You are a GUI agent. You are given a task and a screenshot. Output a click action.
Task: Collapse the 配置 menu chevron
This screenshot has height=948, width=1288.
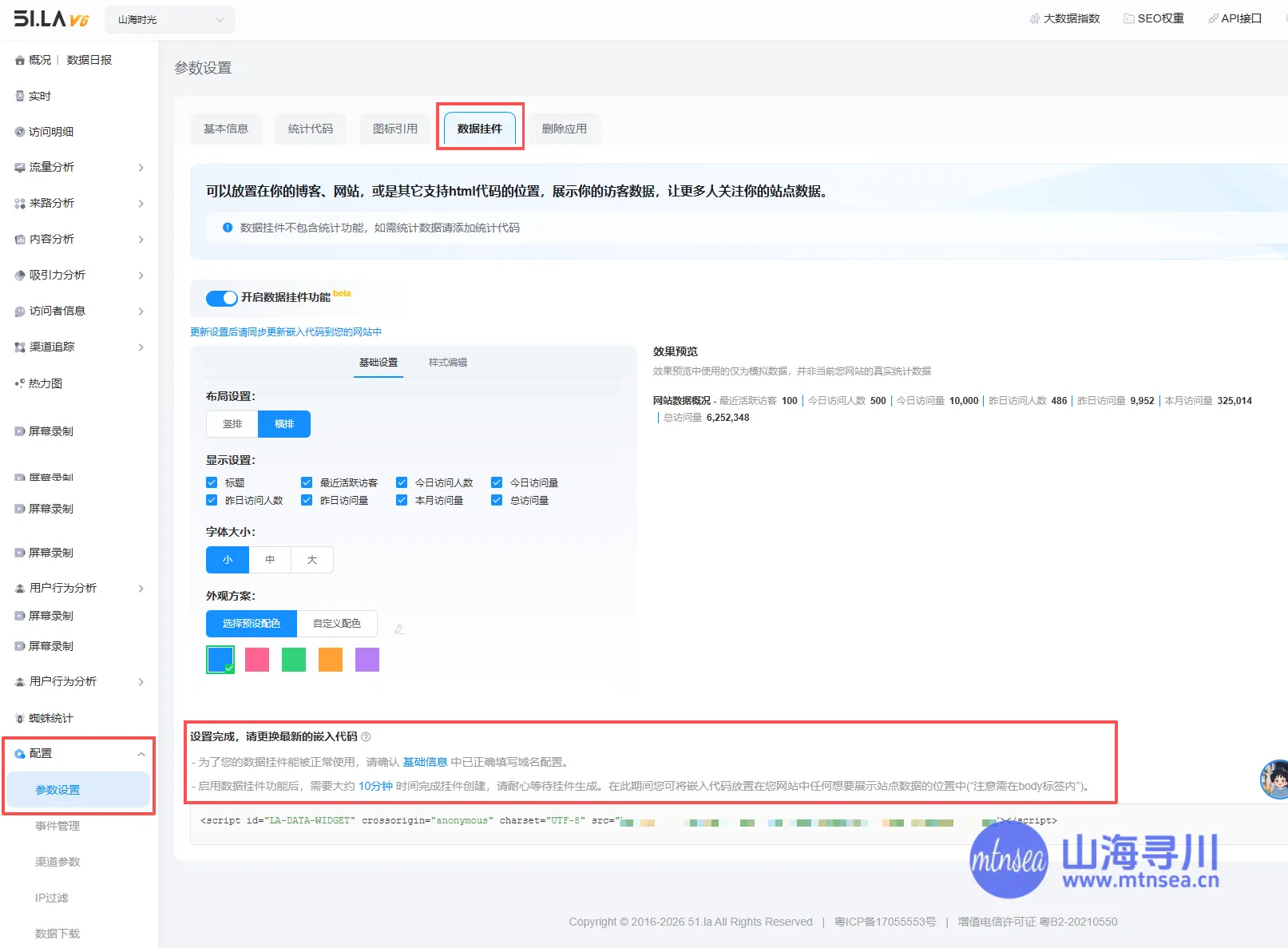[141, 754]
